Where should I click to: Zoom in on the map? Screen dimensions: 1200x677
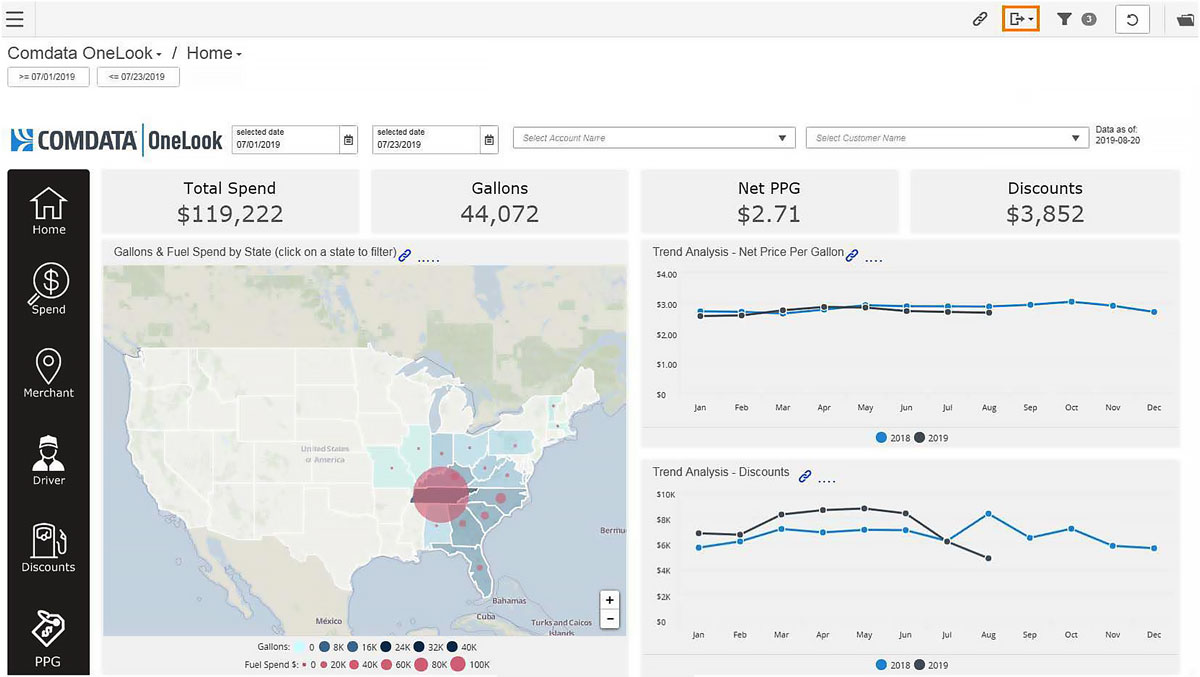[x=609, y=600]
